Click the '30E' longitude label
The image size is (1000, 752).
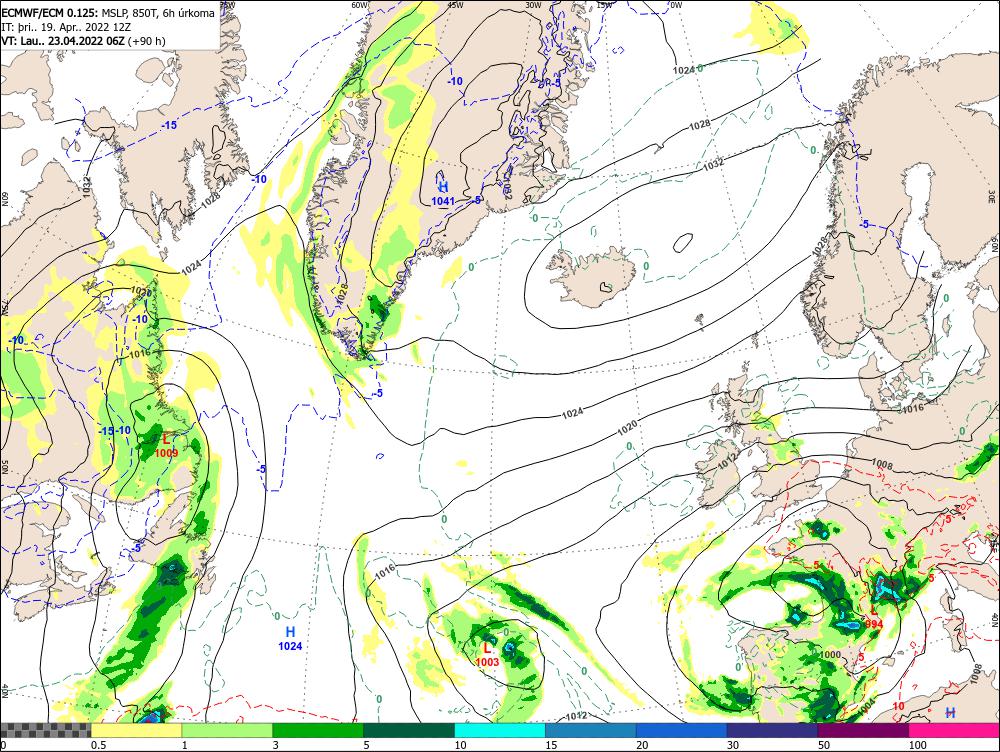coord(992,195)
